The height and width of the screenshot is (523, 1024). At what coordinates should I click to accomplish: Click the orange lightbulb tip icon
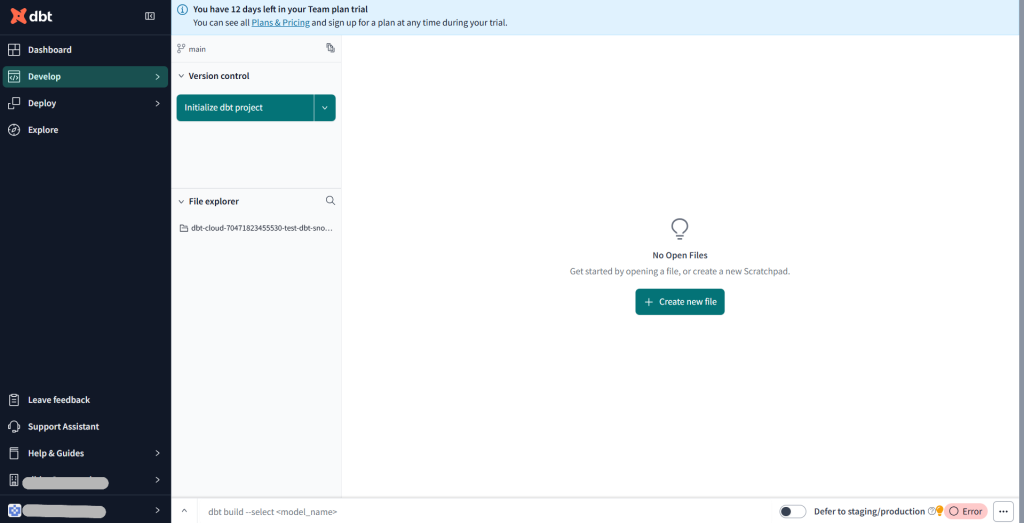click(939, 511)
